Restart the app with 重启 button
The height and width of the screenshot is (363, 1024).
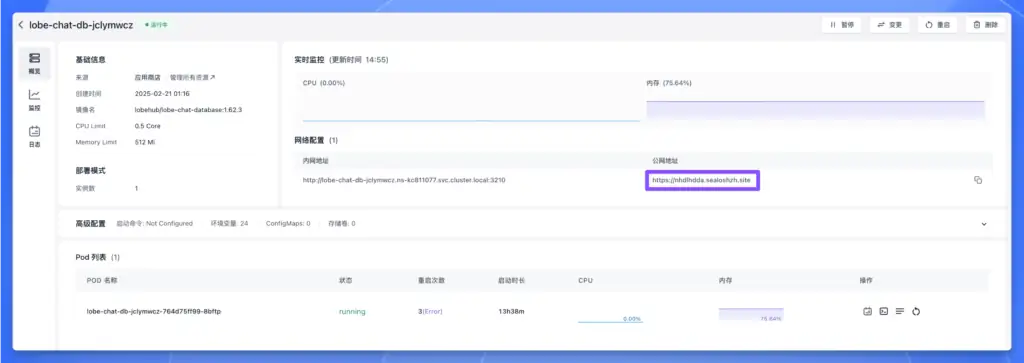[x=937, y=25]
